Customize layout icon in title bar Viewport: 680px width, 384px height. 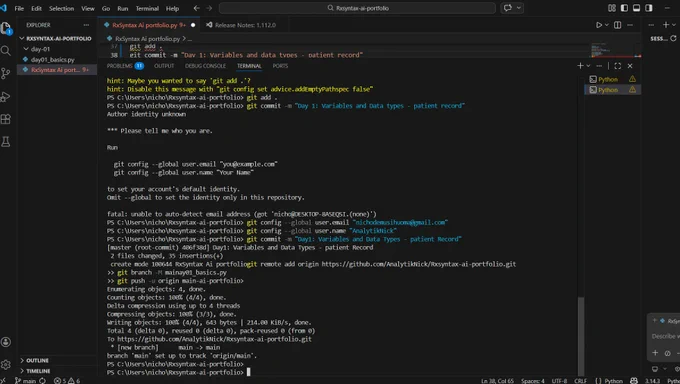(612, 8)
